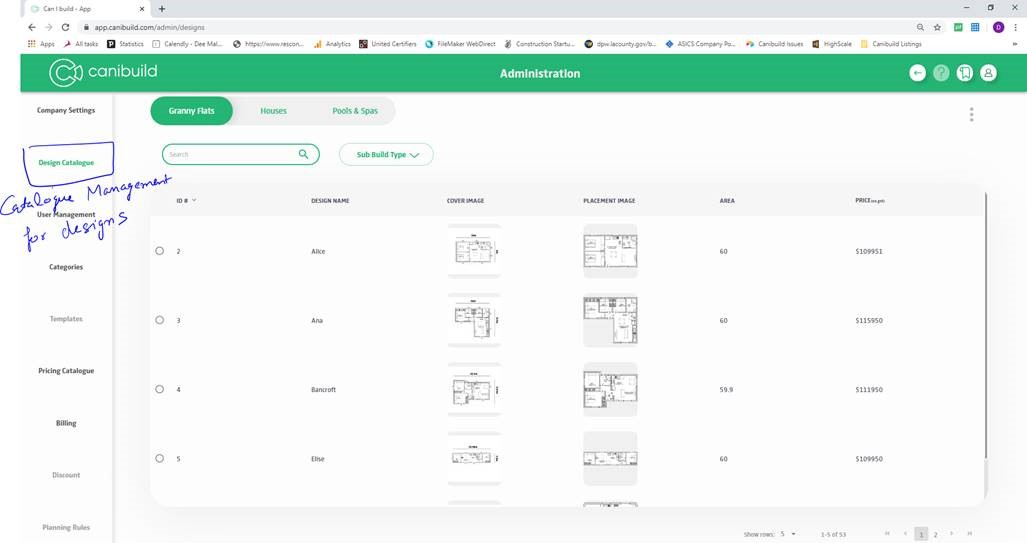Click the design Search input field
The image size is (1027, 543).
click(x=240, y=155)
